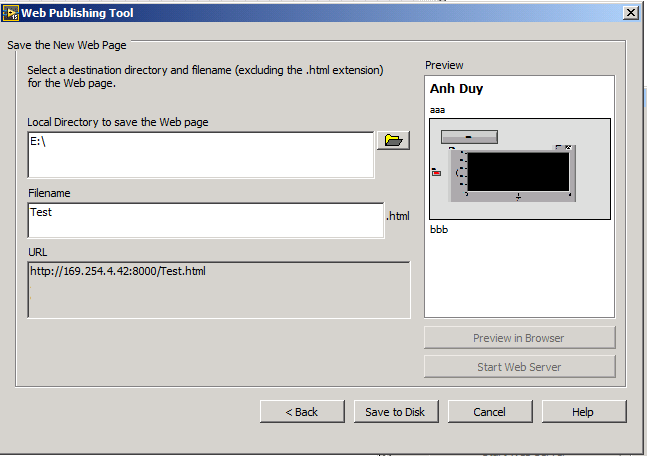Viewport: 647px width, 456px height.
Task: Click the 'bbb' footer text in the preview
Action: point(439,229)
